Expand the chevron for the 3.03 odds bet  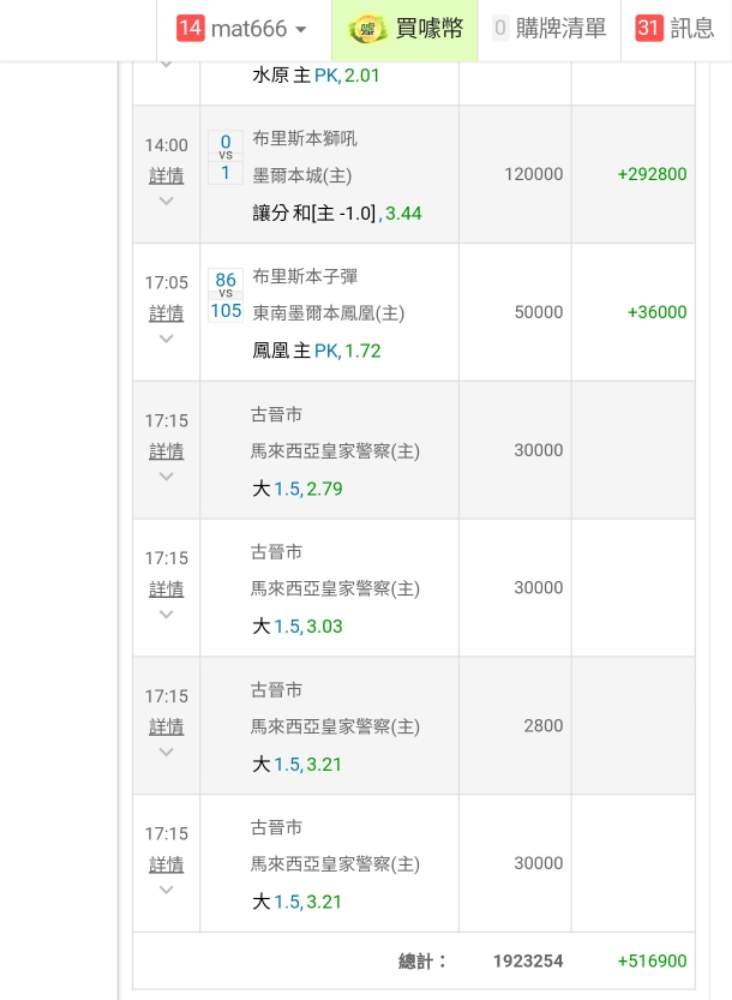(166, 614)
